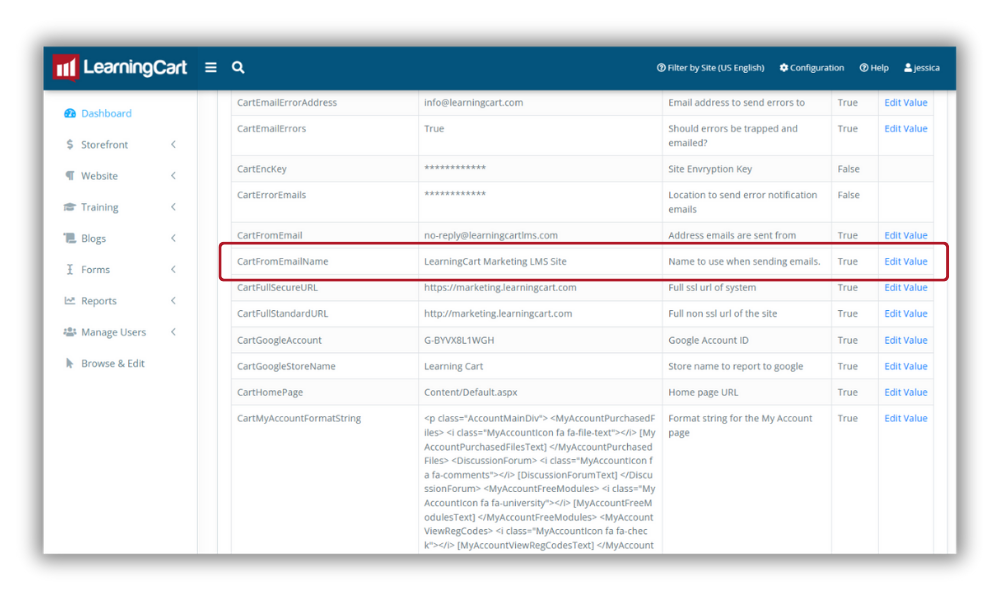Edit Value for CartFromEmailName
1000x600 pixels.
click(906, 261)
